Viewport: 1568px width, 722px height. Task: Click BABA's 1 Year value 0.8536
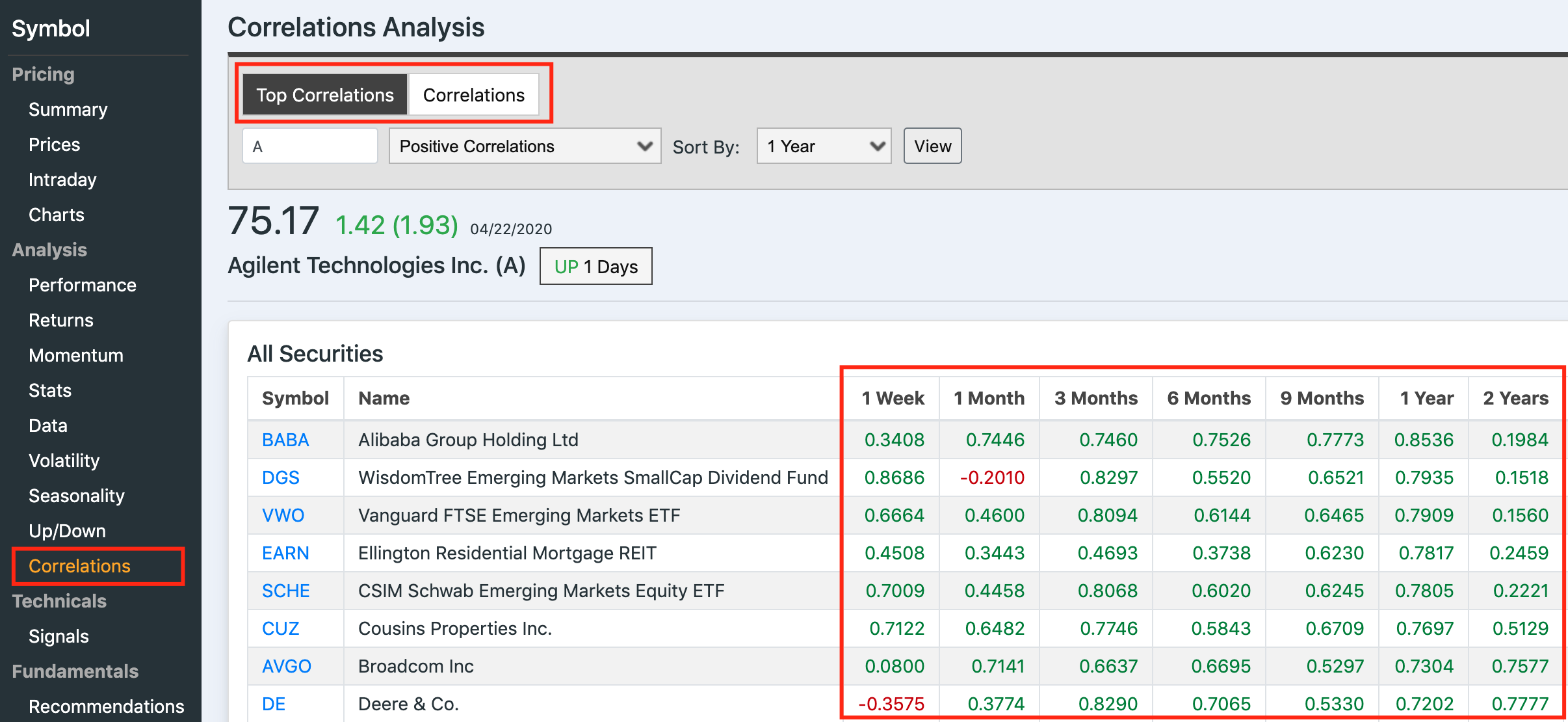1424,440
